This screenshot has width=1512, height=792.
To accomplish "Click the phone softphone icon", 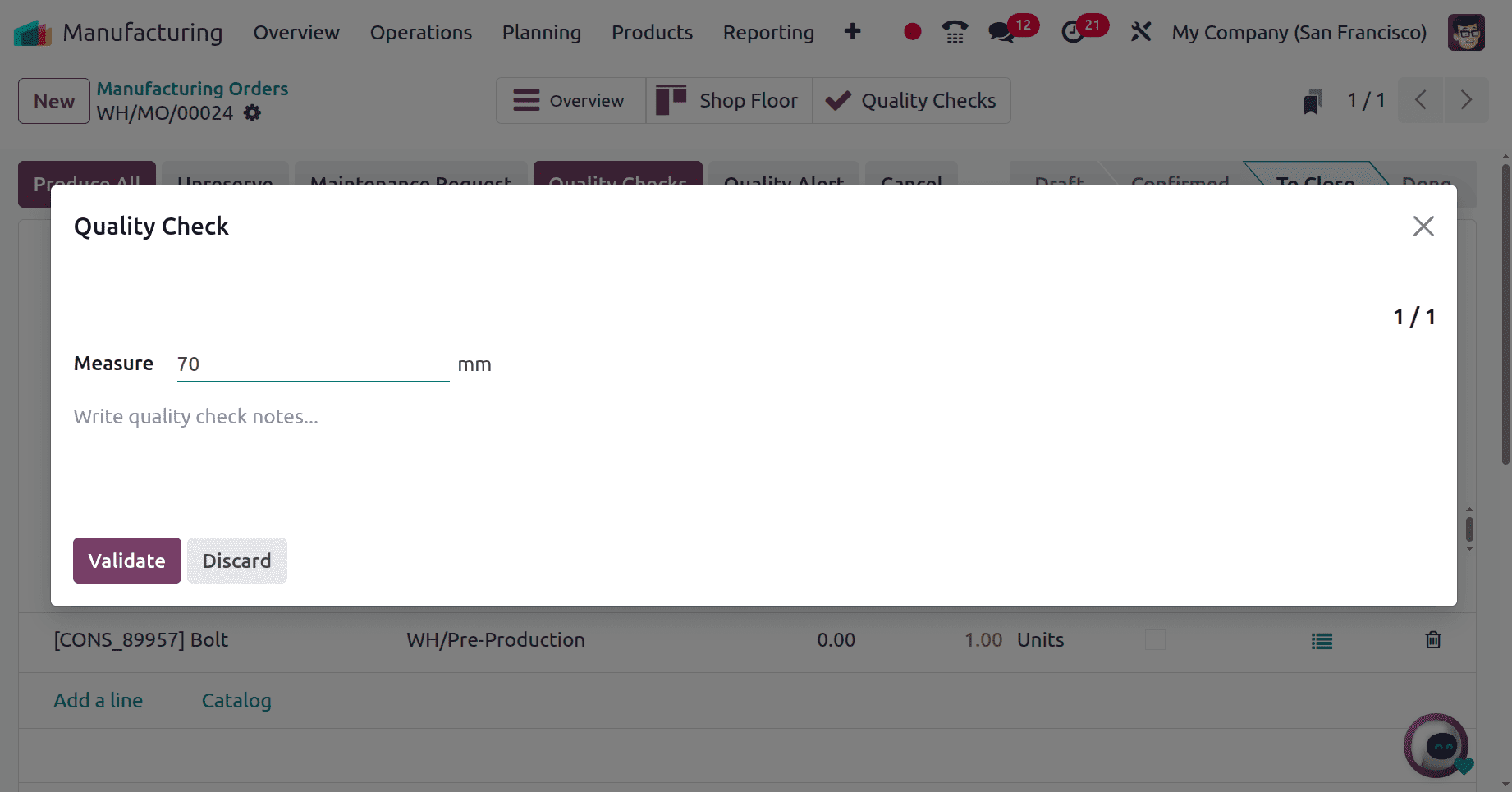I will (955, 32).
